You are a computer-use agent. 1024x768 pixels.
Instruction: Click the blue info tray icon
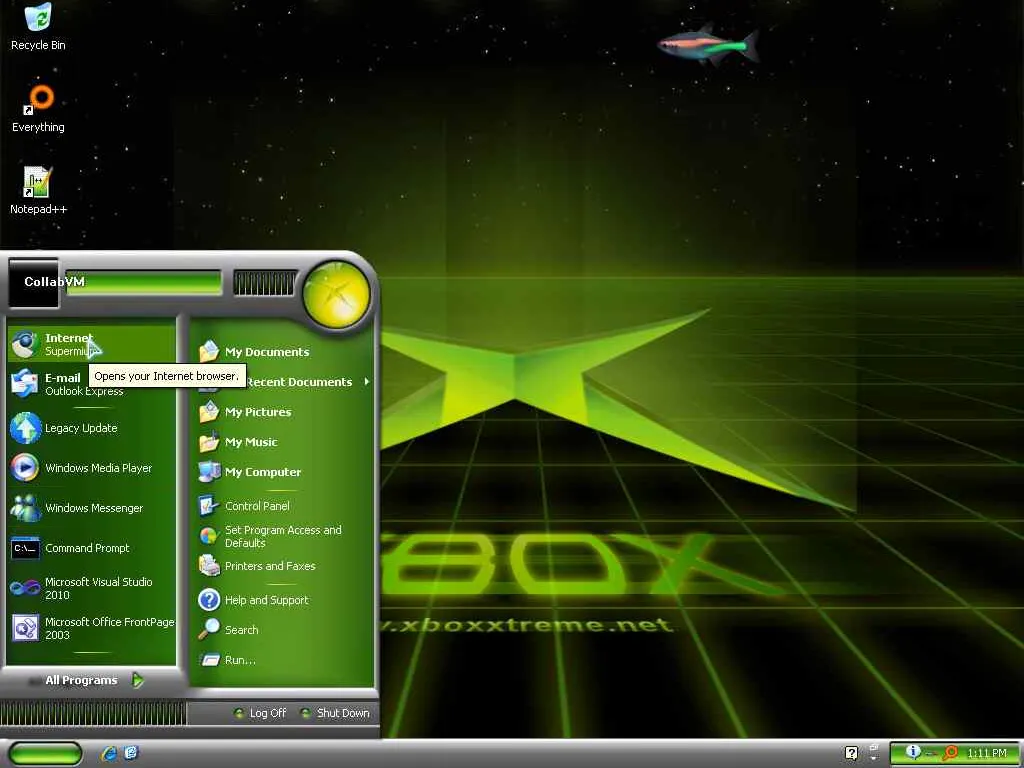click(913, 752)
